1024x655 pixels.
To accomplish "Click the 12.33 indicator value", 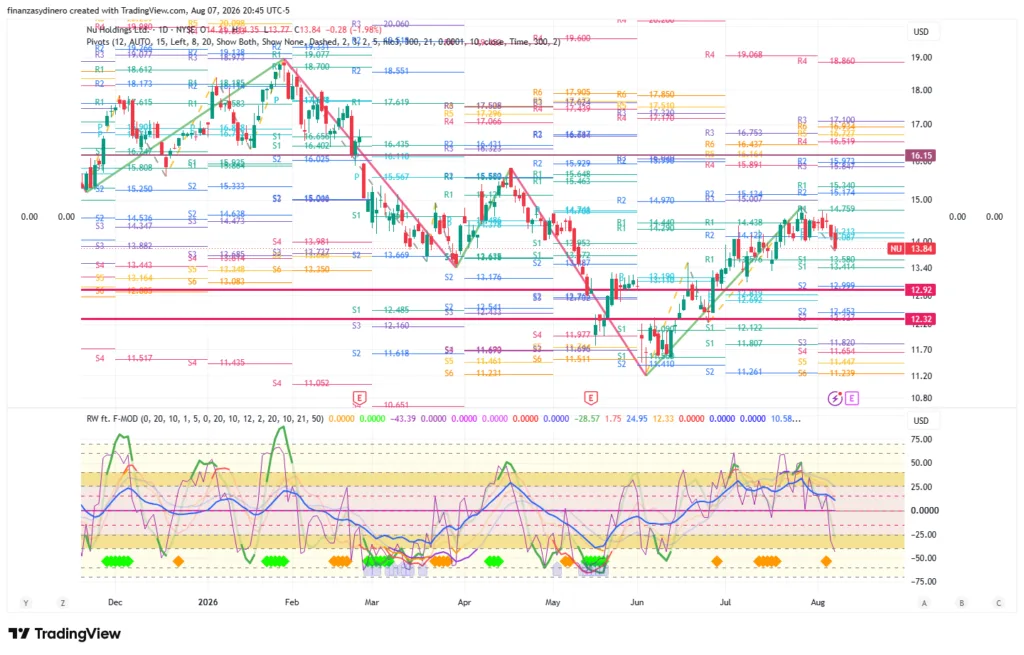I will coord(663,418).
